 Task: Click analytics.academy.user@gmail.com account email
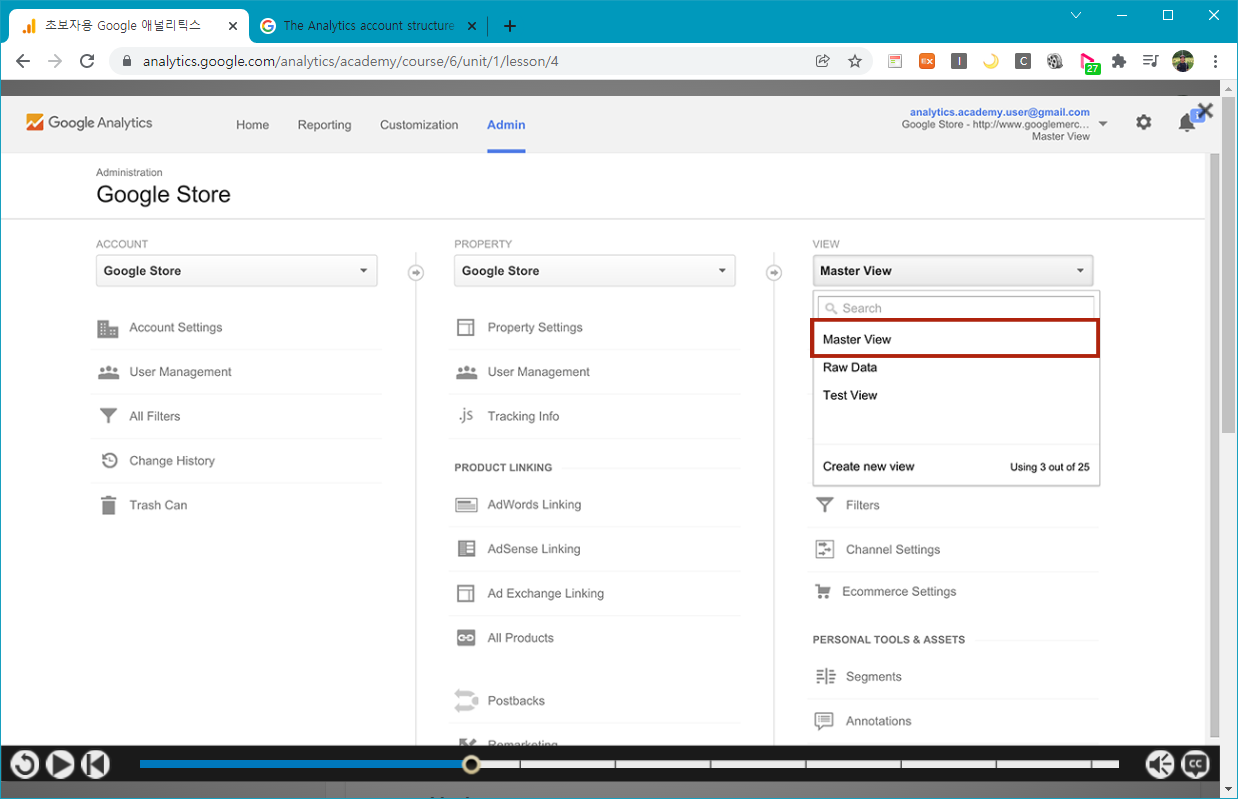tap(999, 112)
